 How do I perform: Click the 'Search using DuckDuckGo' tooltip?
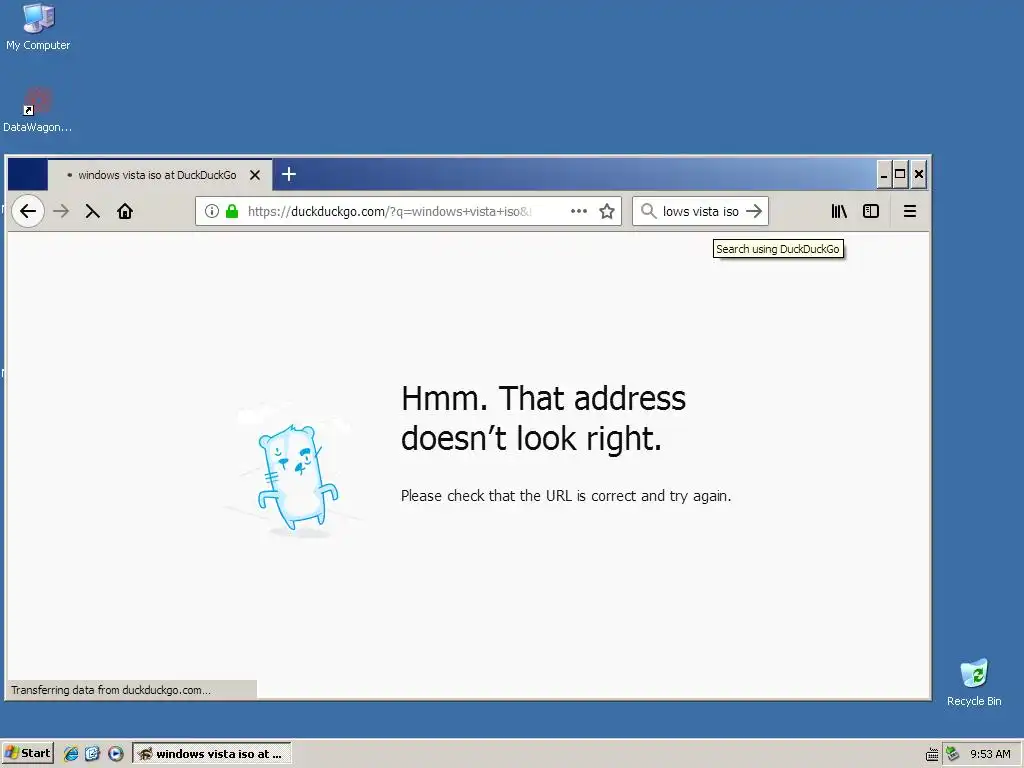click(x=778, y=249)
